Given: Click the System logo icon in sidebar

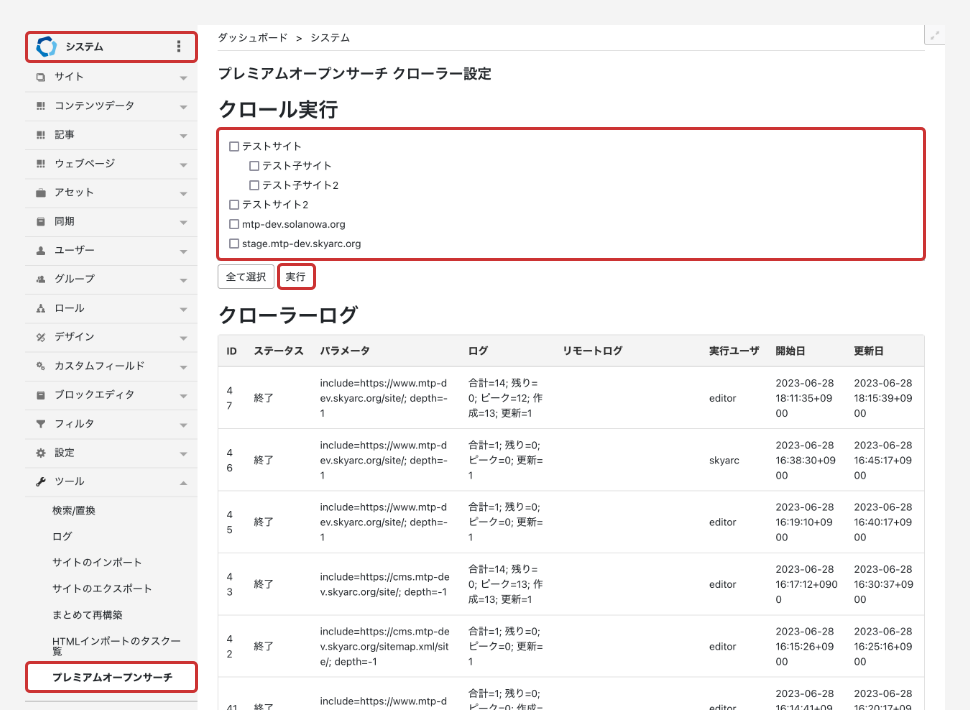Looking at the screenshot, I should (46, 46).
